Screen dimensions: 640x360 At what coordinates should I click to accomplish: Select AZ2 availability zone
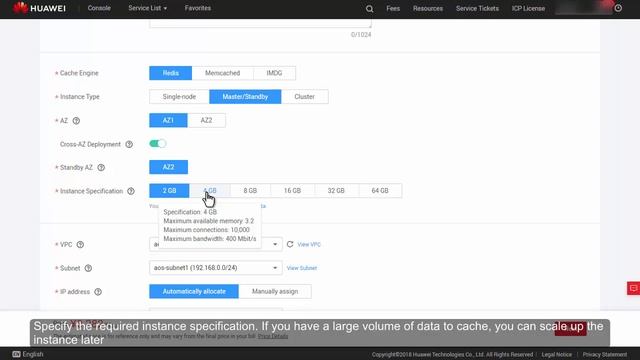coord(206,120)
